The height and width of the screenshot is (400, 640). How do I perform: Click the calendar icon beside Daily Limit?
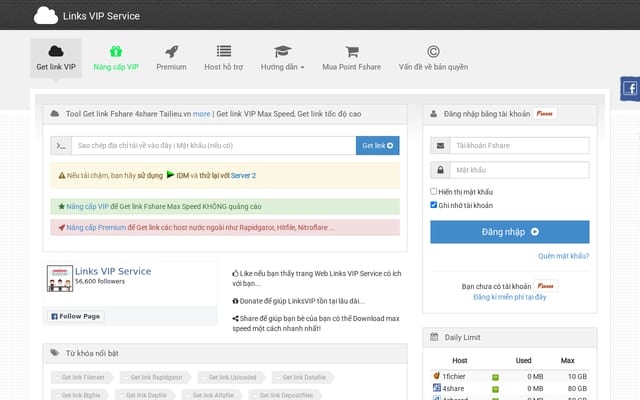434,337
